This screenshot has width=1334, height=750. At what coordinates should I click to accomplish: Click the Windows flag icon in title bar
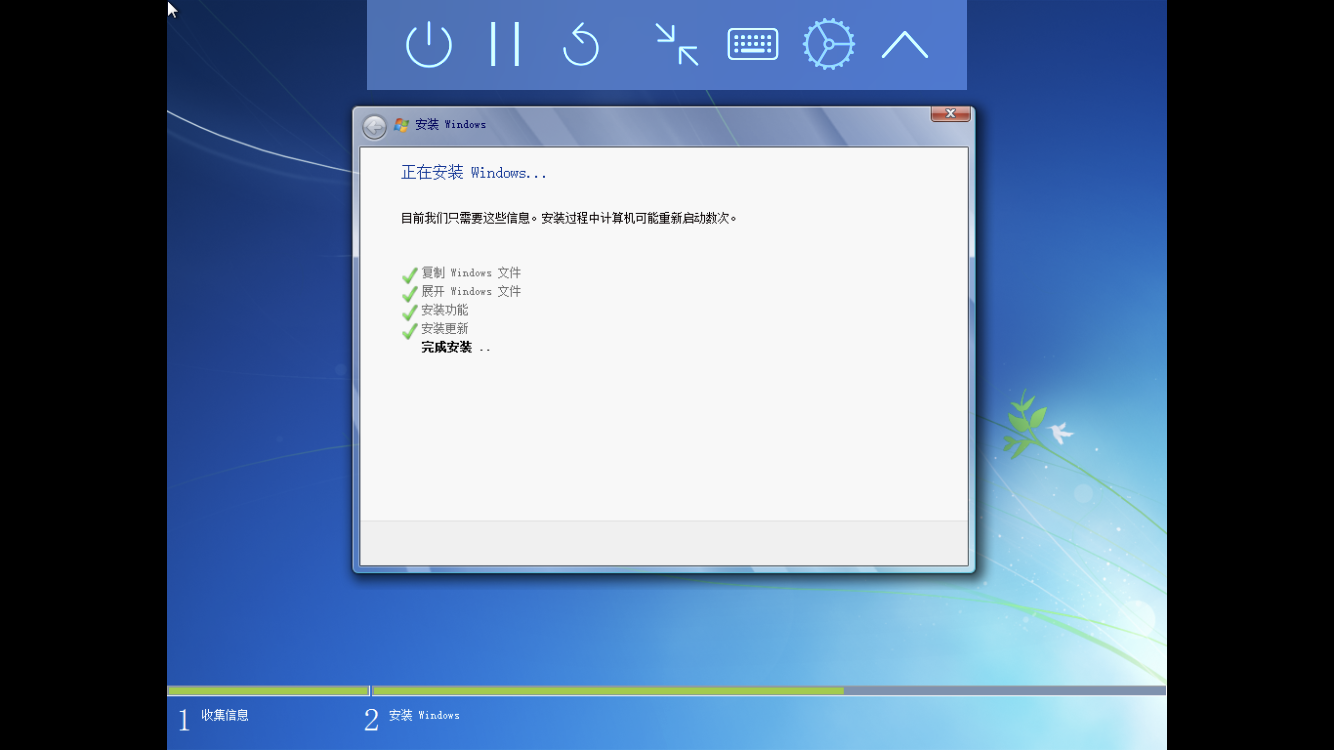(402, 125)
